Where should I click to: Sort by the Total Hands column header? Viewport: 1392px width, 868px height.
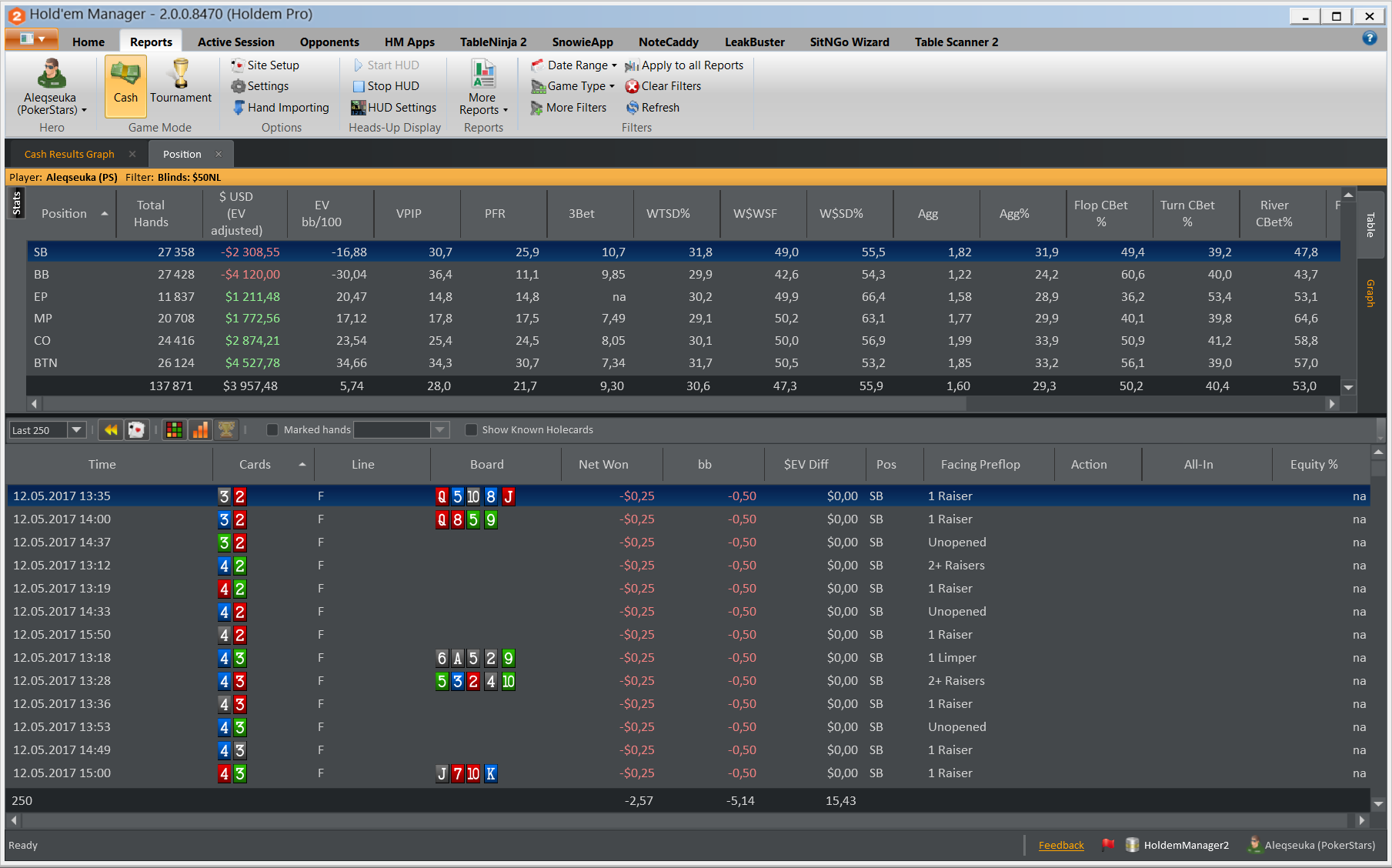point(159,214)
